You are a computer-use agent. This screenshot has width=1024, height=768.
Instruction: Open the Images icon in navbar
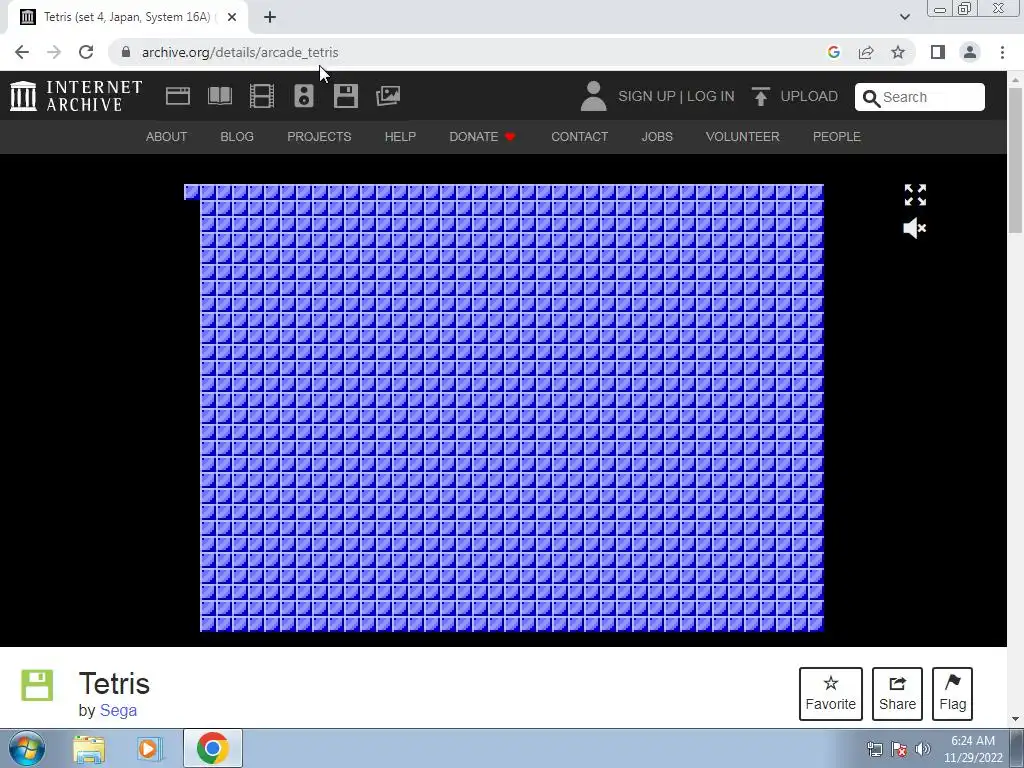[x=388, y=96]
